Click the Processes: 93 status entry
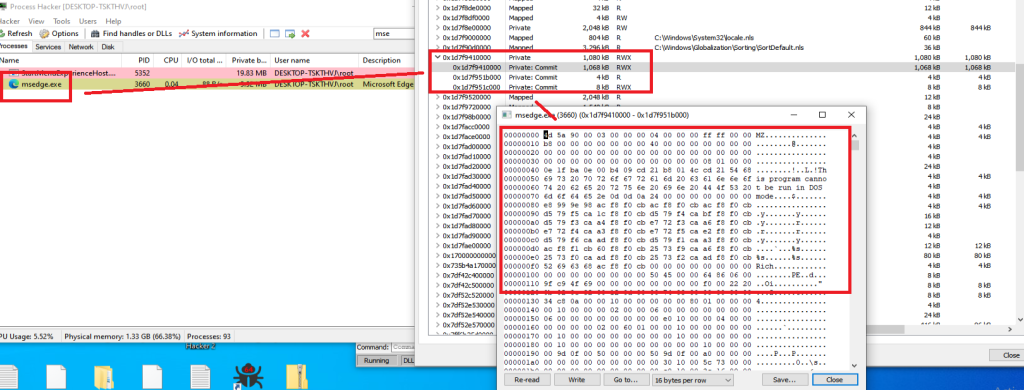The width and height of the screenshot is (1024, 390). pyautogui.click(x=210, y=336)
